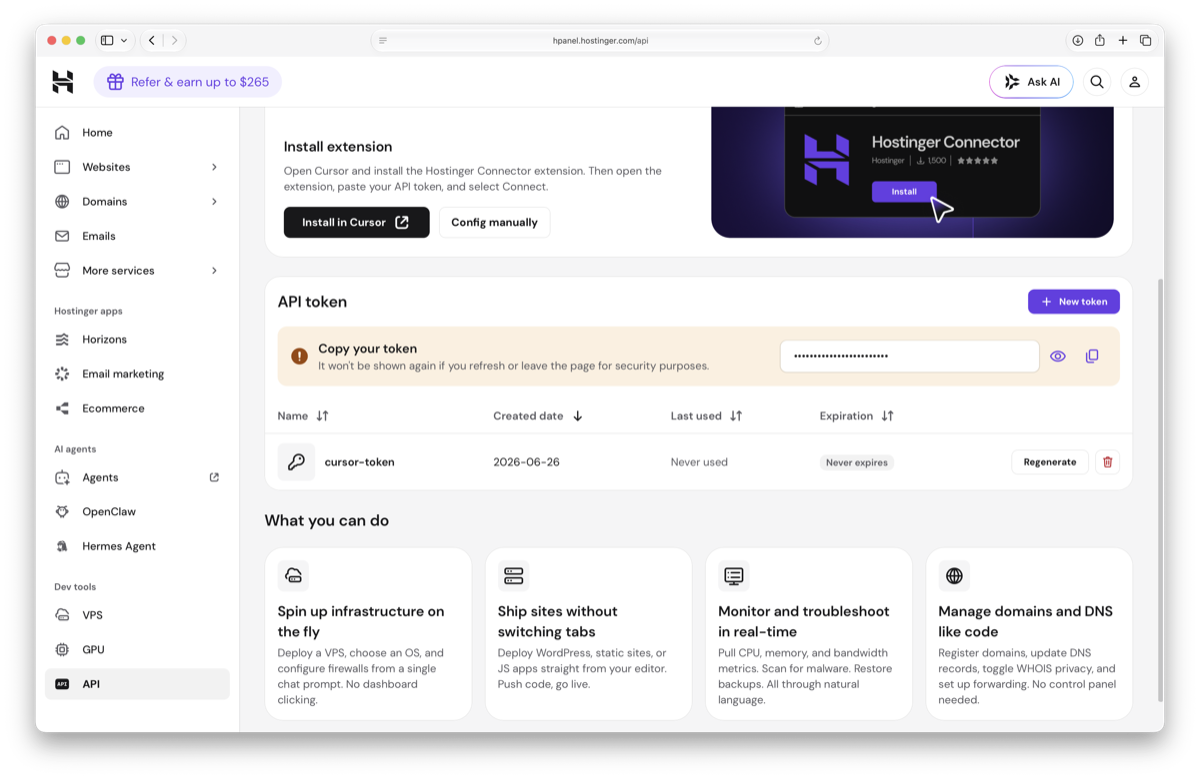Image resolution: width=1200 pixels, height=779 pixels.
Task: Click the key icon for cursor-token
Action: [296, 462]
